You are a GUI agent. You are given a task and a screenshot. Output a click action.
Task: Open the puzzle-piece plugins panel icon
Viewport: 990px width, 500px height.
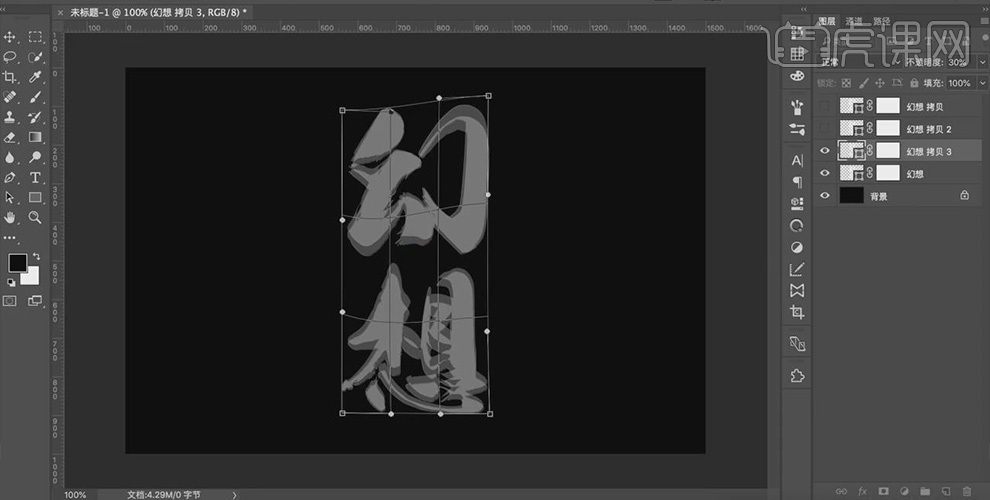pyautogui.click(x=797, y=376)
